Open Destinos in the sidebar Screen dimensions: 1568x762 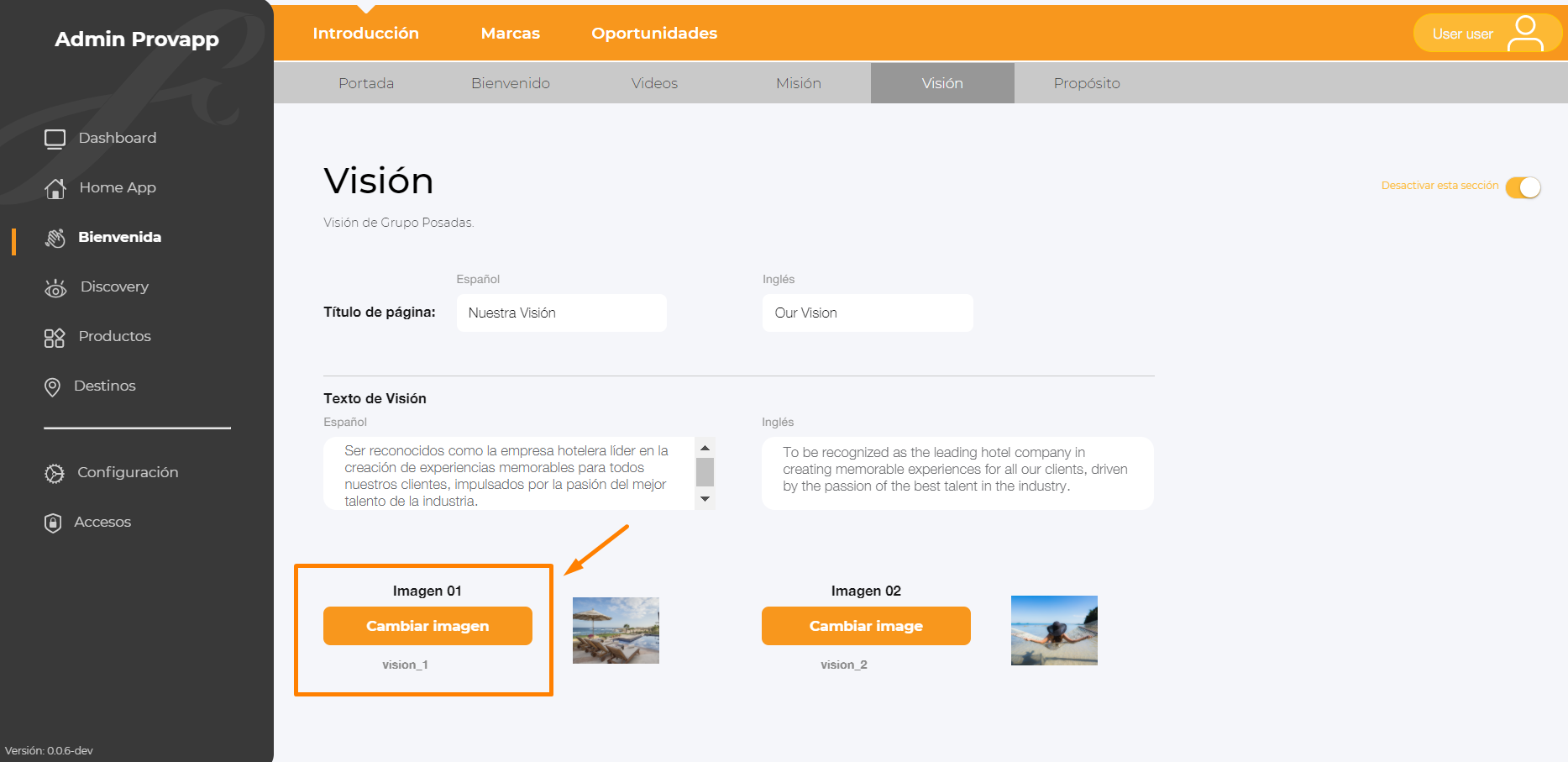coord(105,386)
